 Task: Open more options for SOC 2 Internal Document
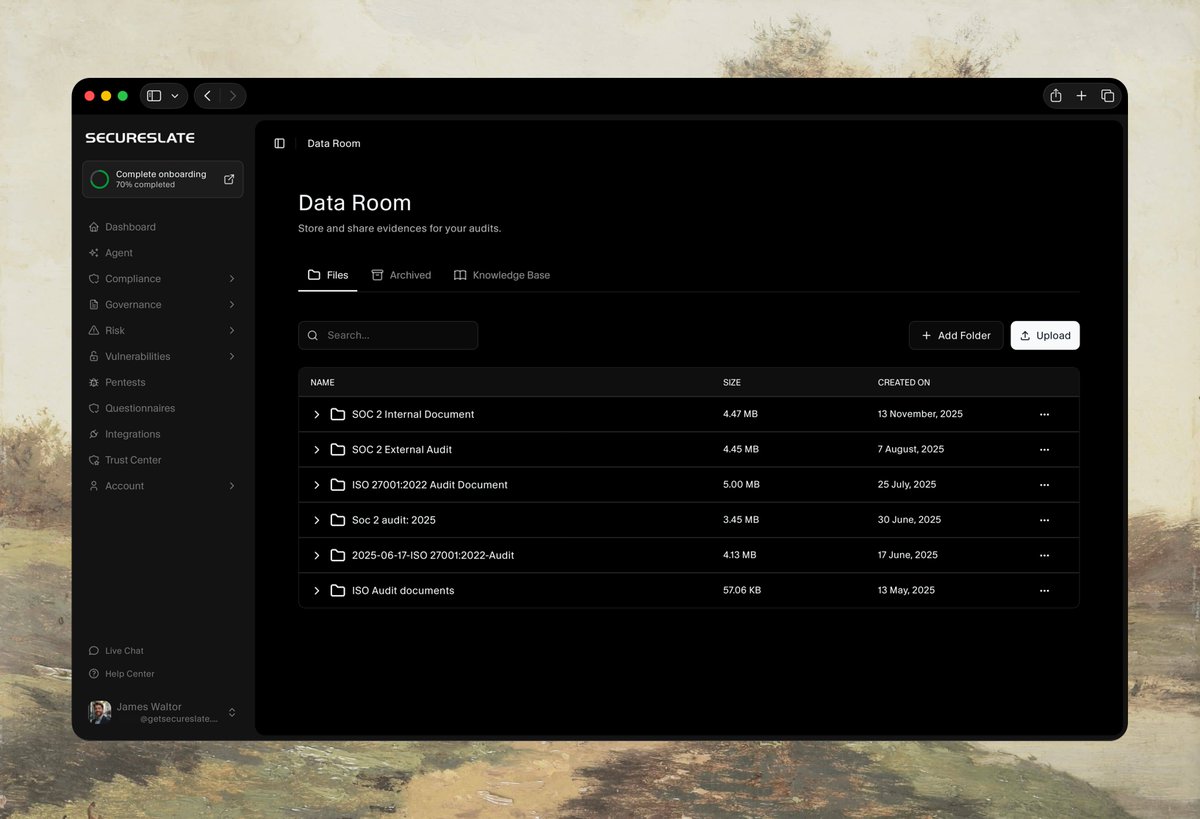click(x=1044, y=414)
